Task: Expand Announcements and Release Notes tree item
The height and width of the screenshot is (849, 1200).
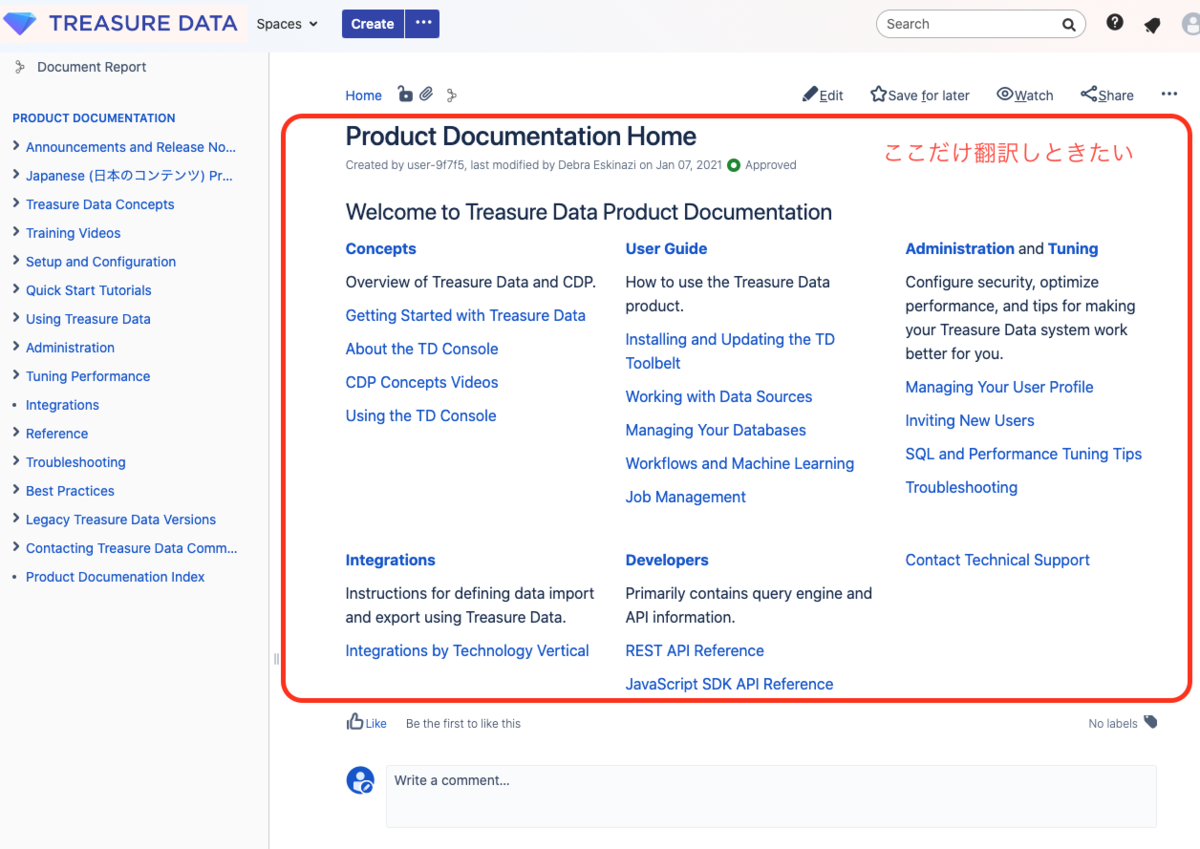Action: pyautogui.click(x=16, y=146)
